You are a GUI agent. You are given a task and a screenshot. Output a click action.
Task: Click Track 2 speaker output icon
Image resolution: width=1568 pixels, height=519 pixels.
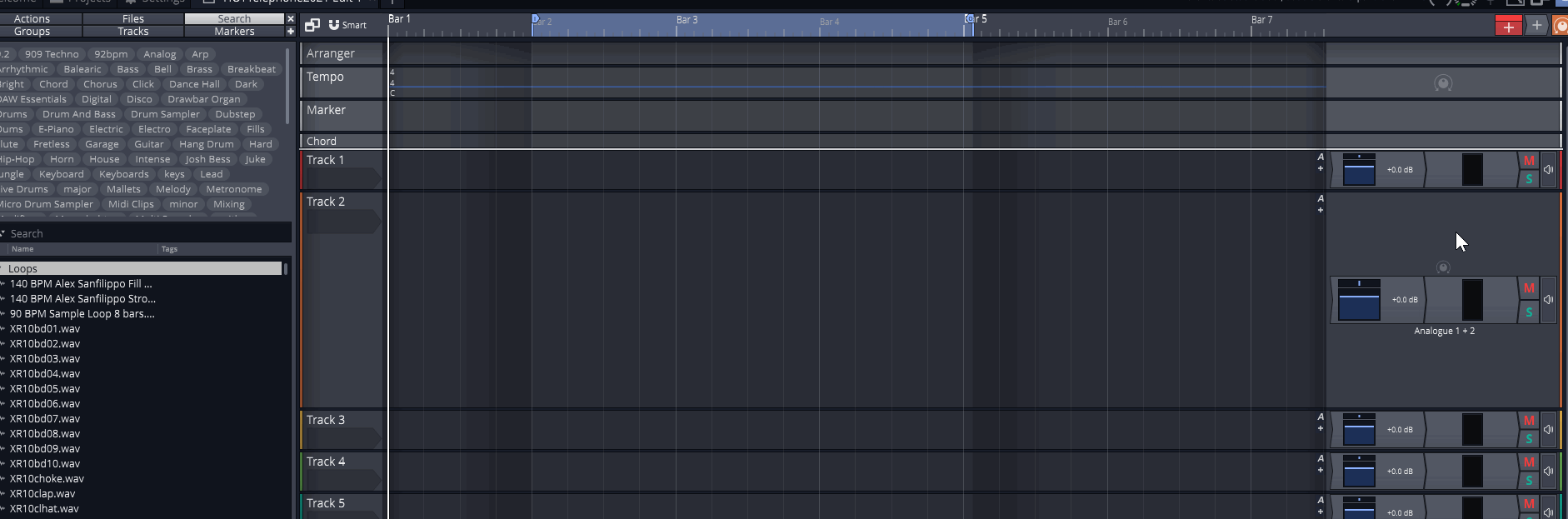click(1548, 300)
